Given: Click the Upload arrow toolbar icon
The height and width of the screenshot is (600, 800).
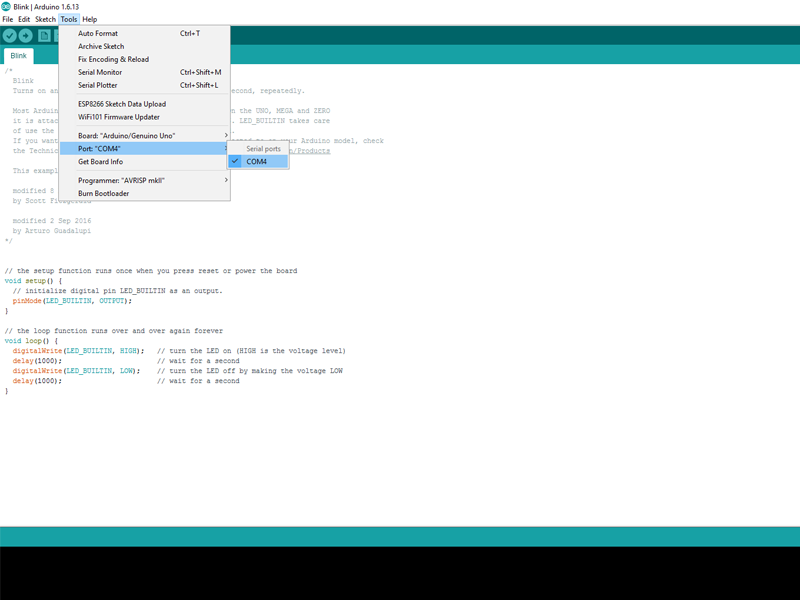Looking at the screenshot, I should (26, 36).
